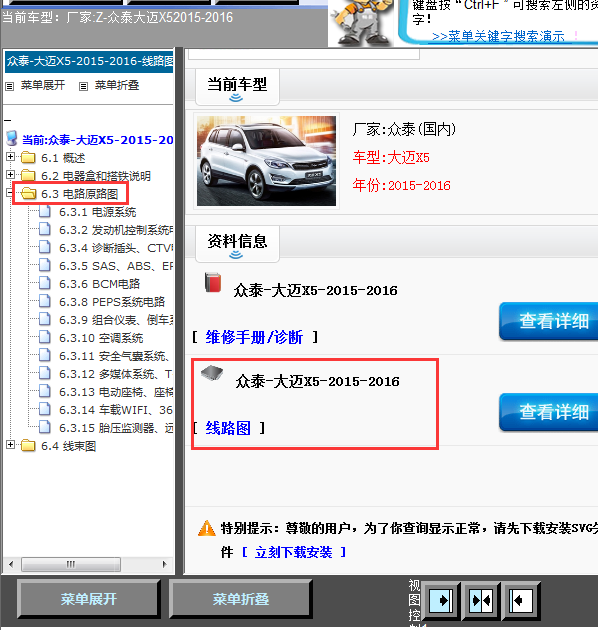The image size is (598, 630).
Task: Collapse the 6.3 电路原路图 node
Action: pyautogui.click(x=10, y=193)
